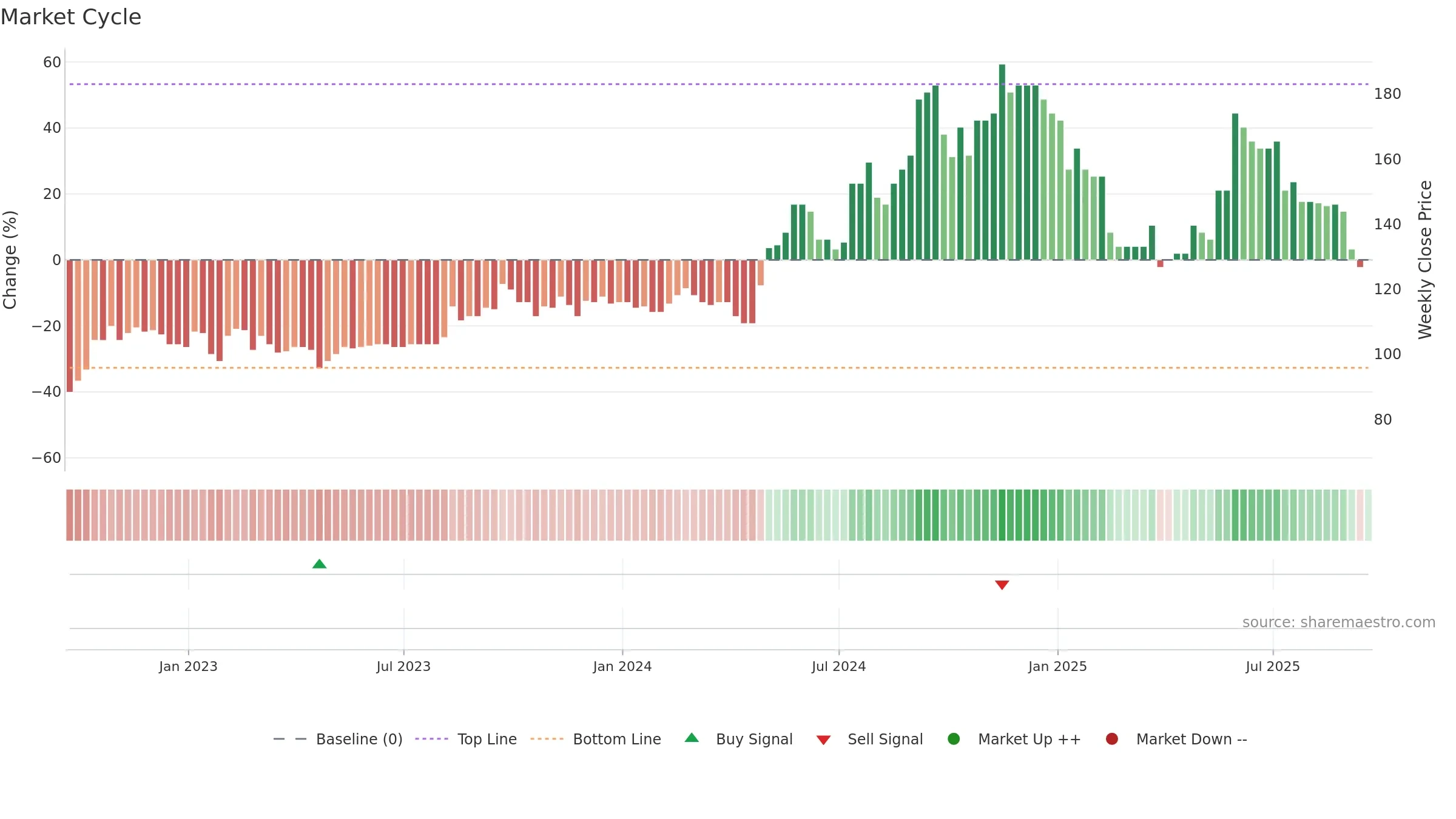1456x819 pixels.
Task: Click the tallest green bar near 60%
Action: [1002, 162]
